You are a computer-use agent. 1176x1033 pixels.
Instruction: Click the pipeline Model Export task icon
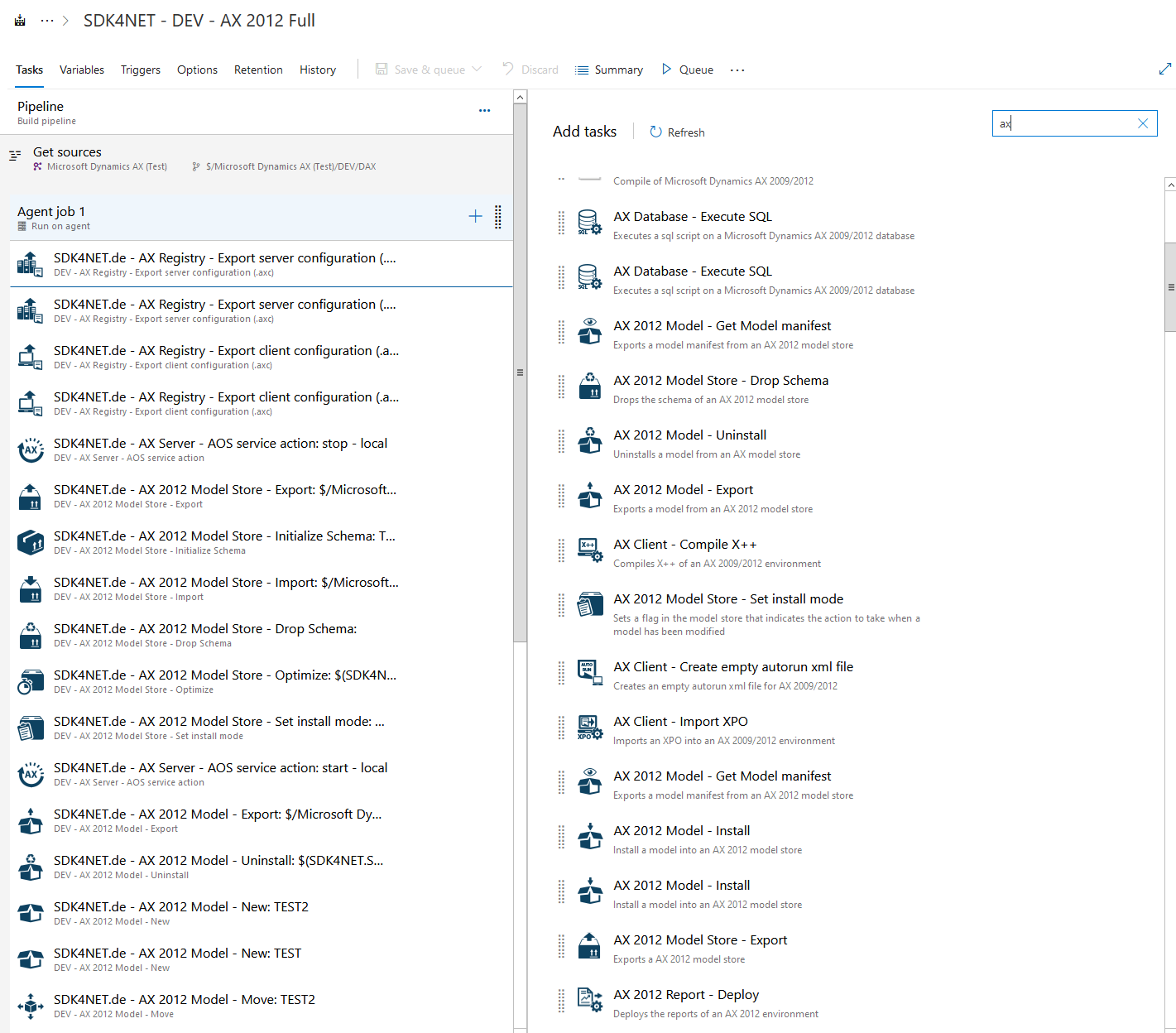[31, 820]
